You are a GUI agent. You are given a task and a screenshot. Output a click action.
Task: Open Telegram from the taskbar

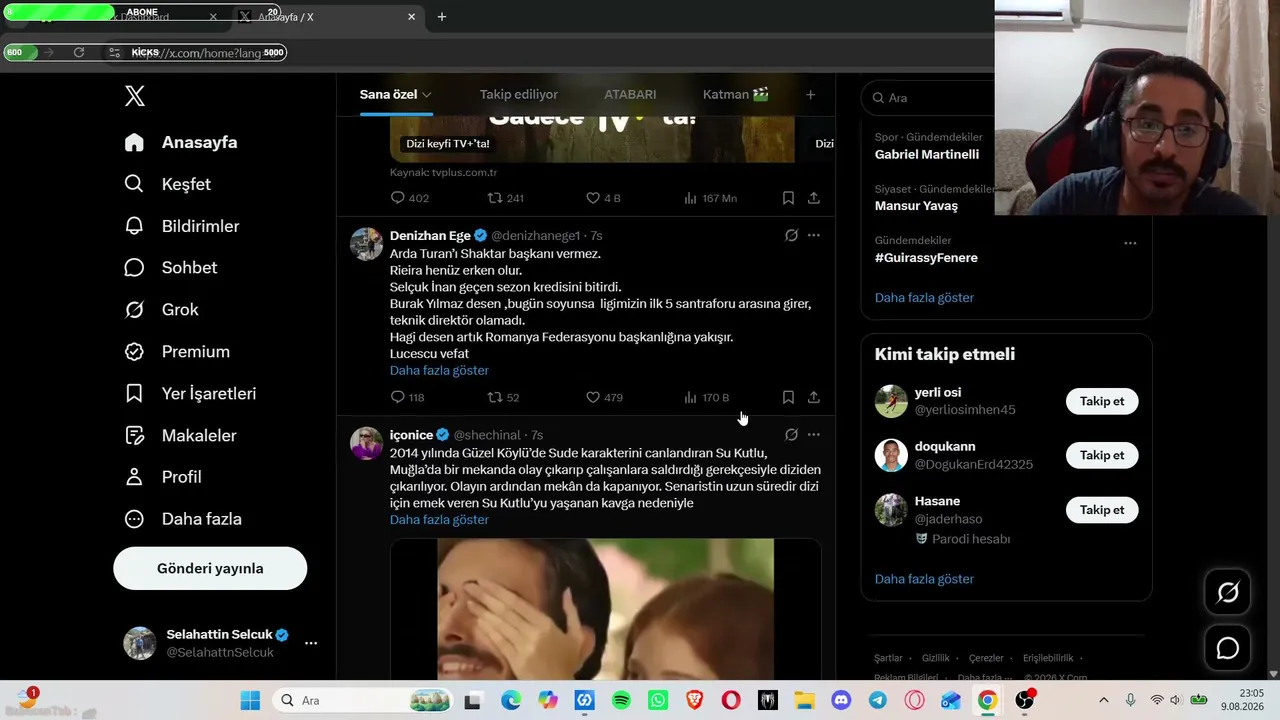pyautogui.click(x=877, y=701)
